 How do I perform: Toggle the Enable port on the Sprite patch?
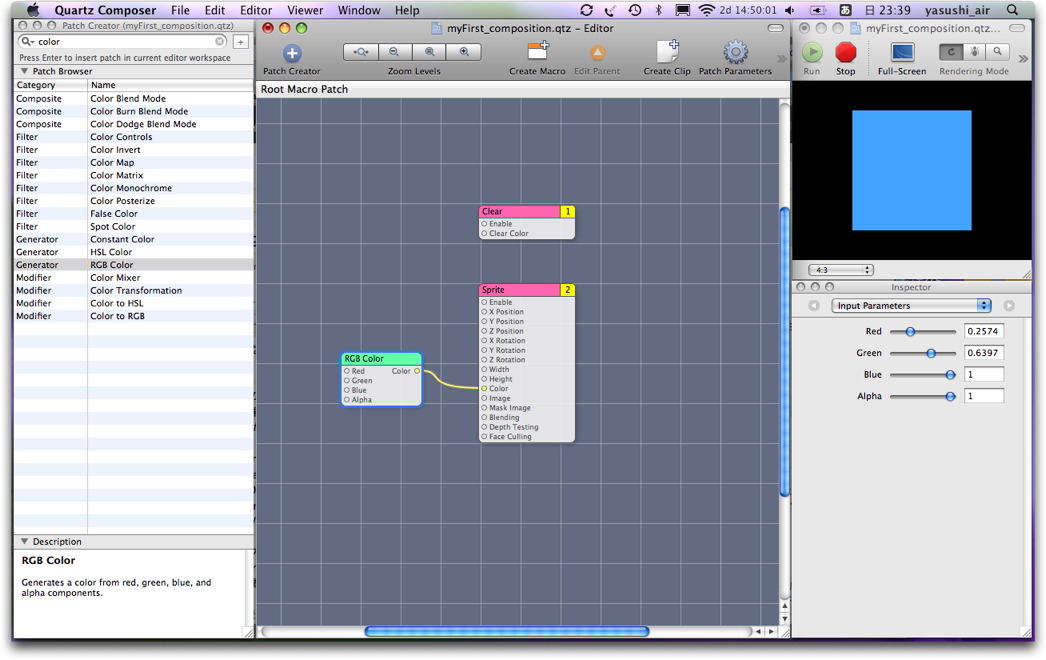(x=485, y=302)
